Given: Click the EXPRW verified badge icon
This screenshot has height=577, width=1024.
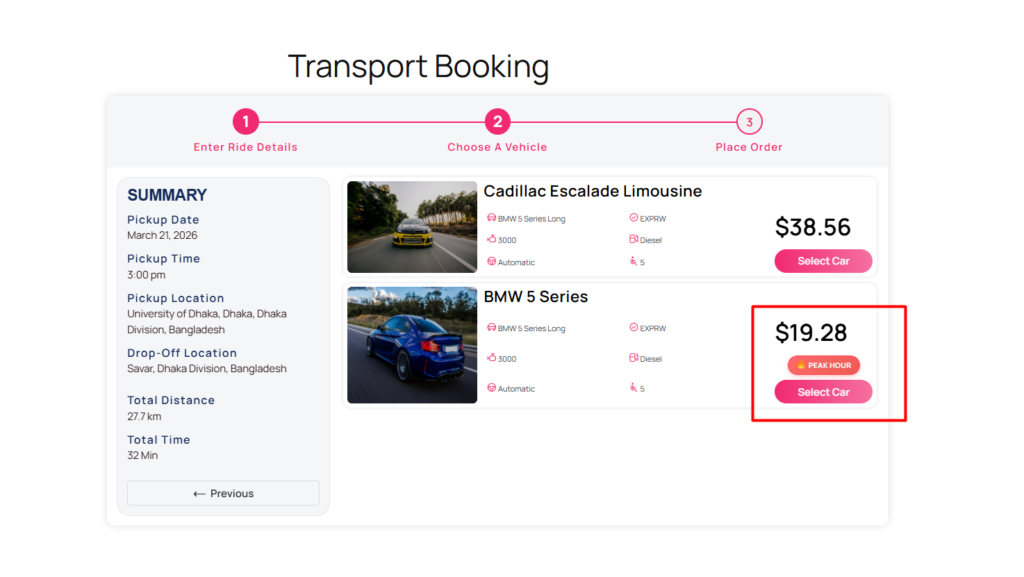Looking at the screenshot, I should pos(633,328).
